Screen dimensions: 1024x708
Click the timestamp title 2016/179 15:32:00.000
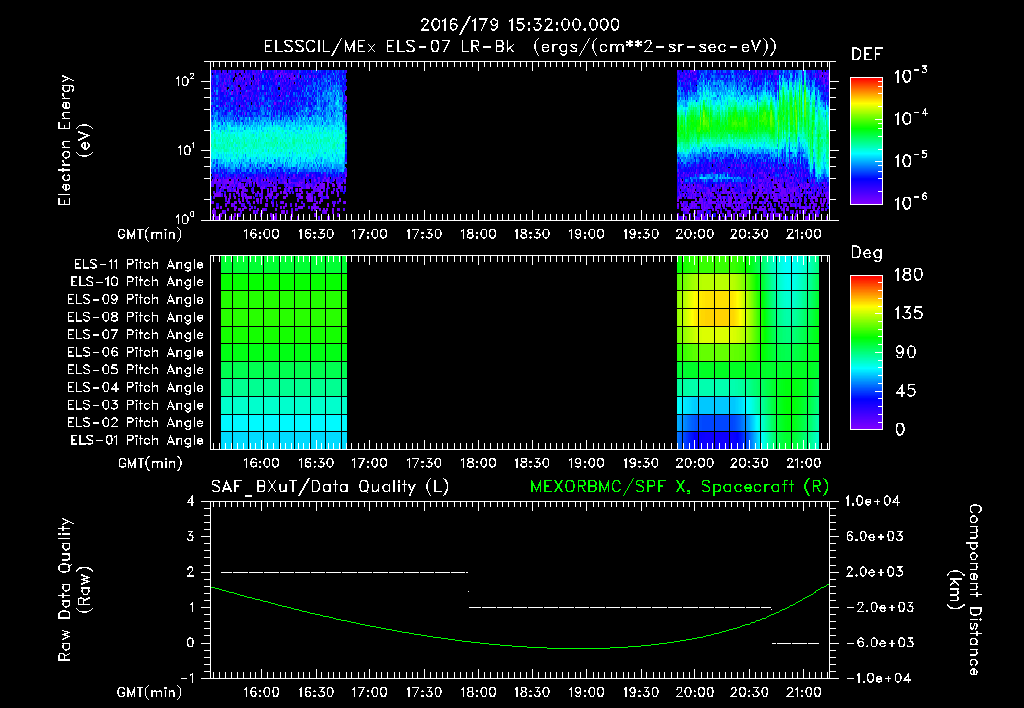click(x=519, y=25)
